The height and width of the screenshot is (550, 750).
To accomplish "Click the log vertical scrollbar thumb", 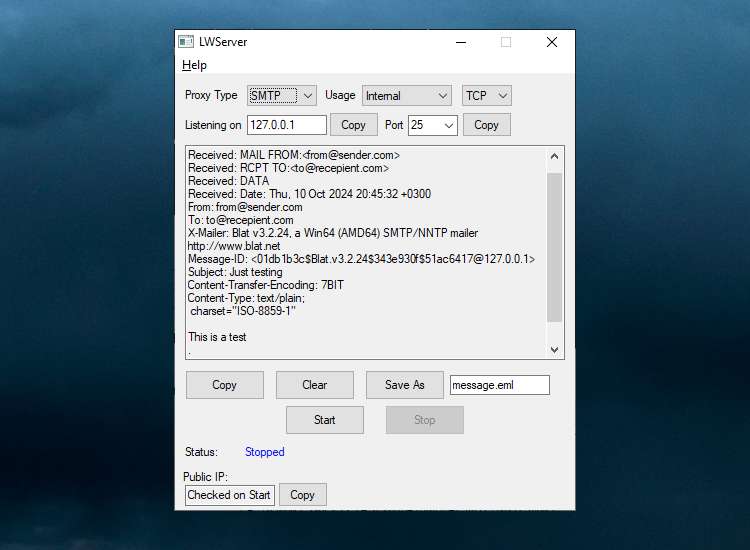I will pyautogui.click(x=554, y=247).
